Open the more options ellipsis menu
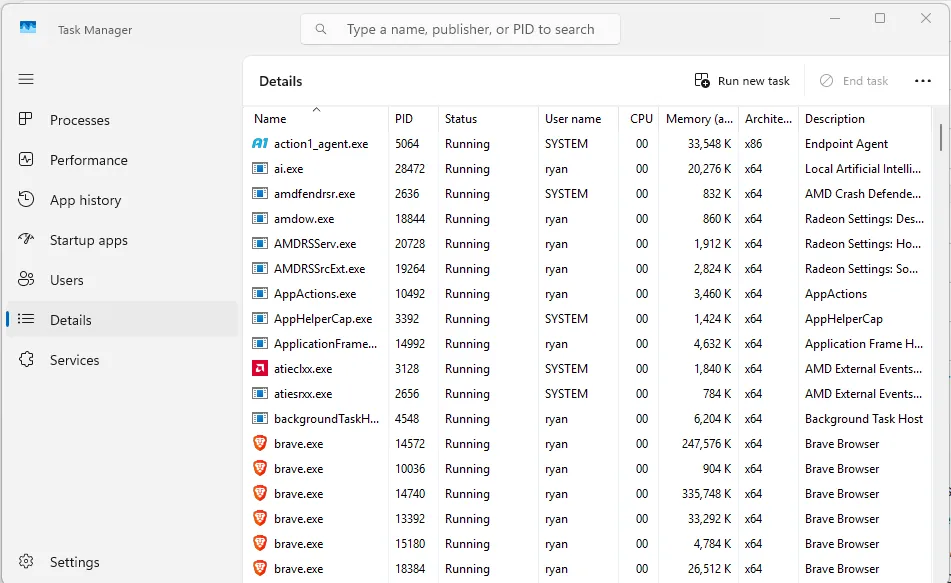This screenshot has width=951, height=583. [x=922, y=81]
